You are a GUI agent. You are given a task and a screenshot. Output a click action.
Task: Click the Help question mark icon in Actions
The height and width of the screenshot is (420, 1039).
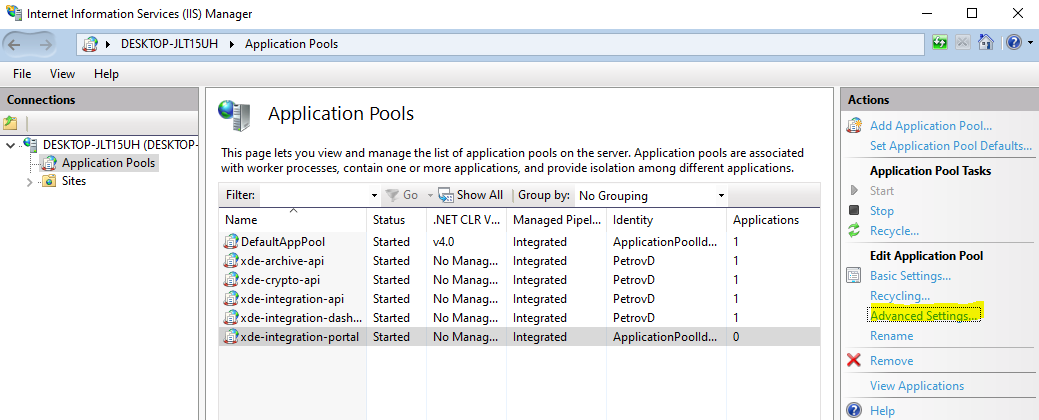855,410
